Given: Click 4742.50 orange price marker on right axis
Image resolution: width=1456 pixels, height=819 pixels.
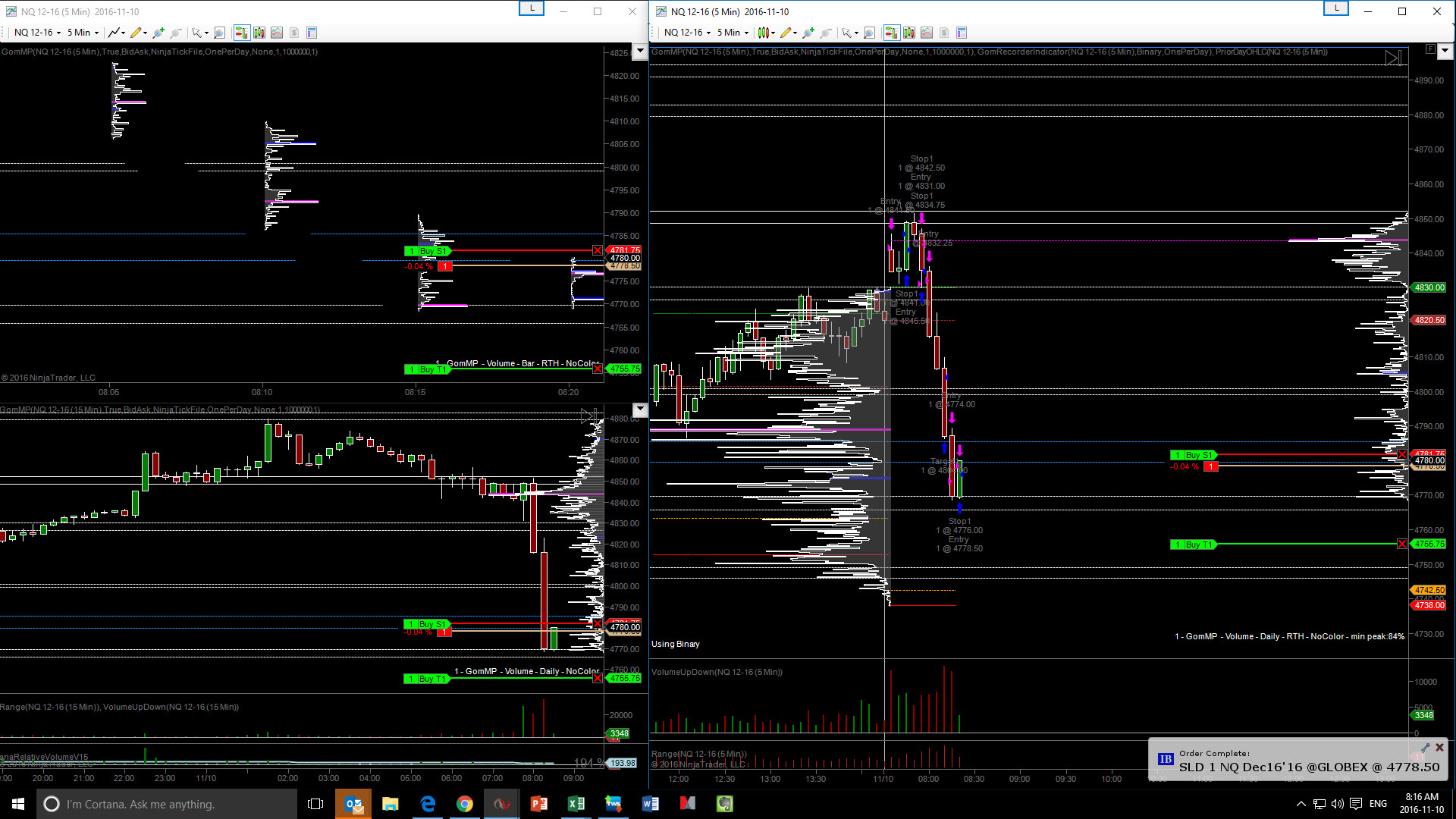Looking at the screenshot, I should pos(1429,590).
